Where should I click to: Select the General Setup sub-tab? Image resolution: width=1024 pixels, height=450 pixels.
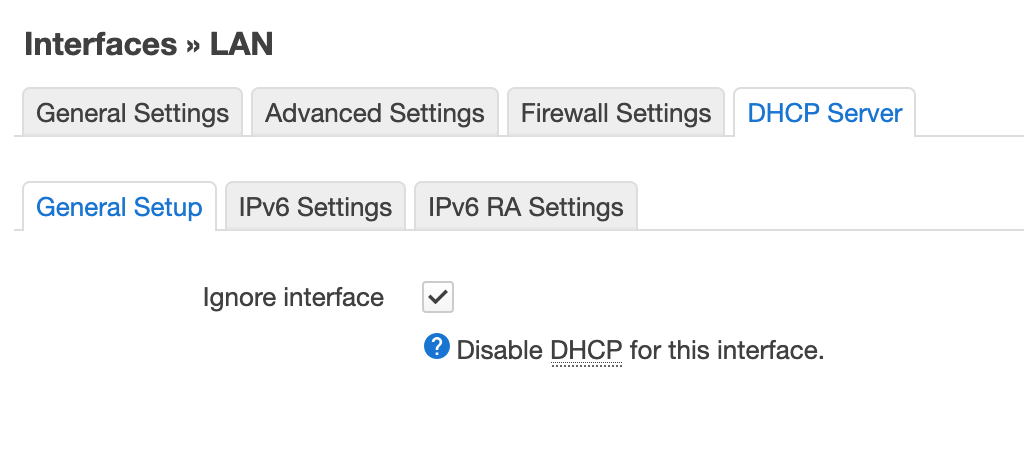(120, 206)
